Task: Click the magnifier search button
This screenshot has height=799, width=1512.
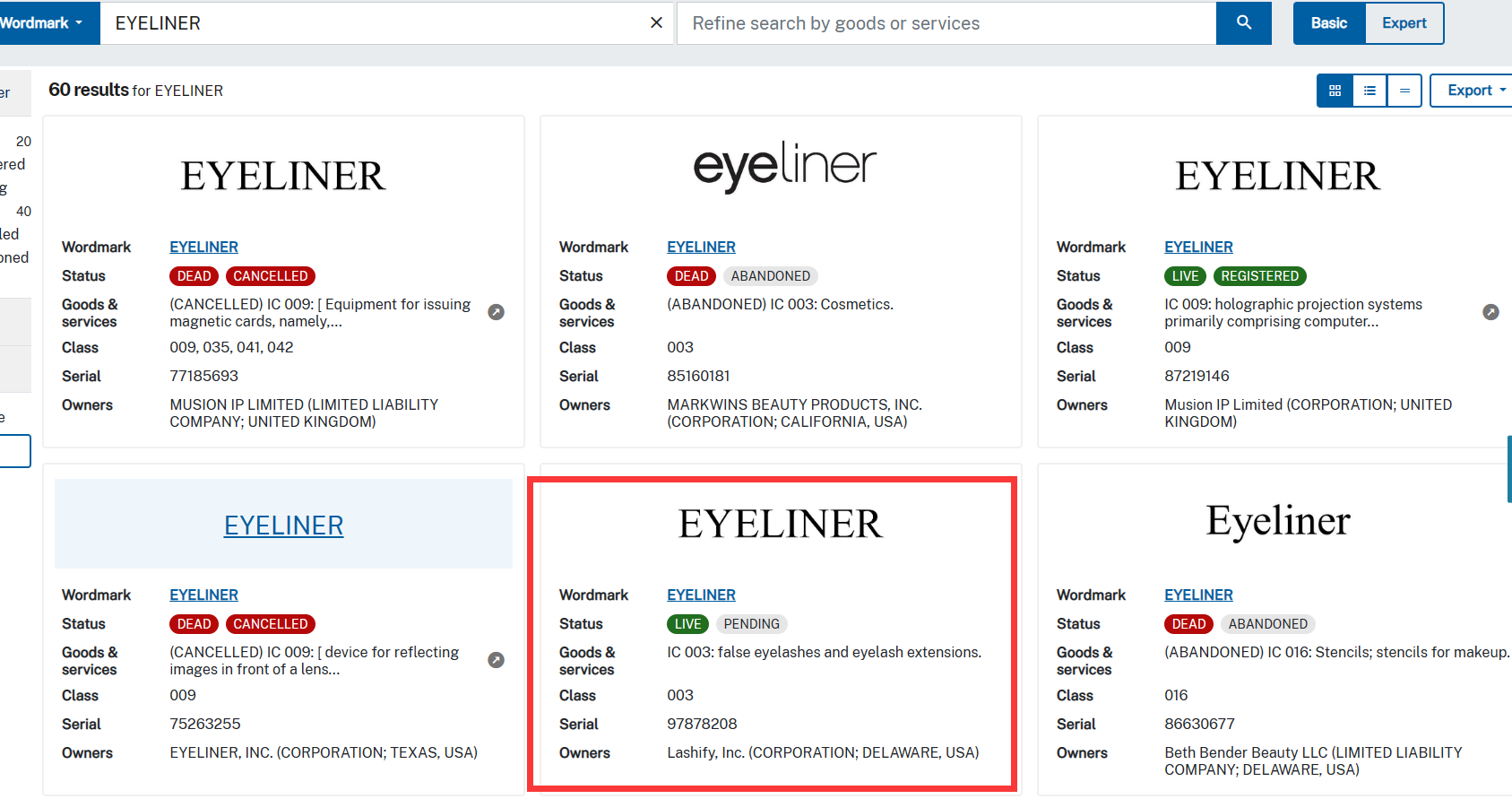Action: [x=1243, y=23]
